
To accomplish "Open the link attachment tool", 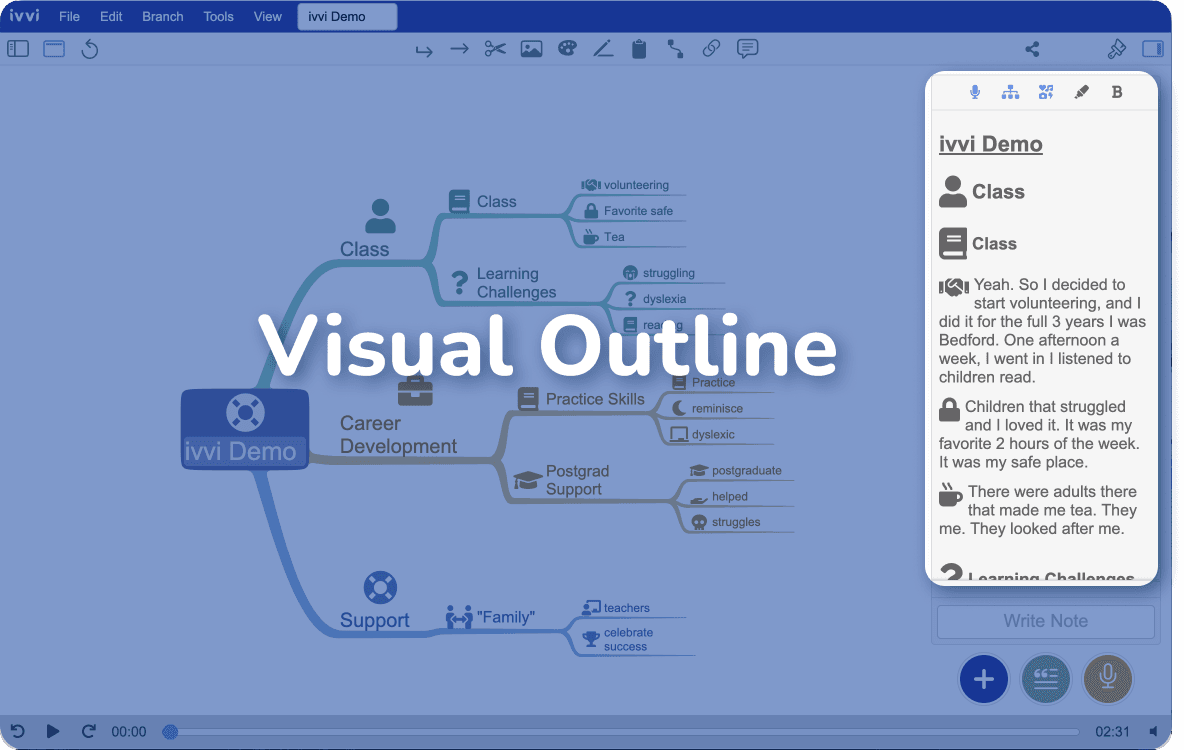I will point(711,48).
